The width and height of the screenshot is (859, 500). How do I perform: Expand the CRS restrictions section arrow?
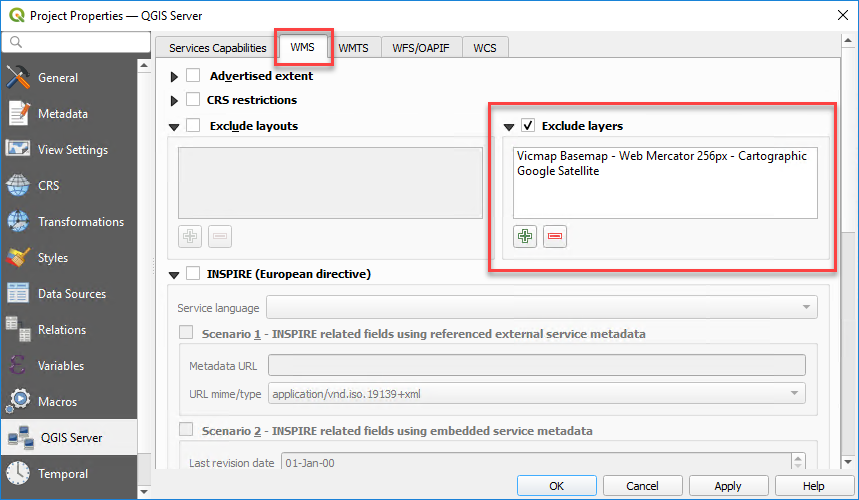(x=174, y=101)
